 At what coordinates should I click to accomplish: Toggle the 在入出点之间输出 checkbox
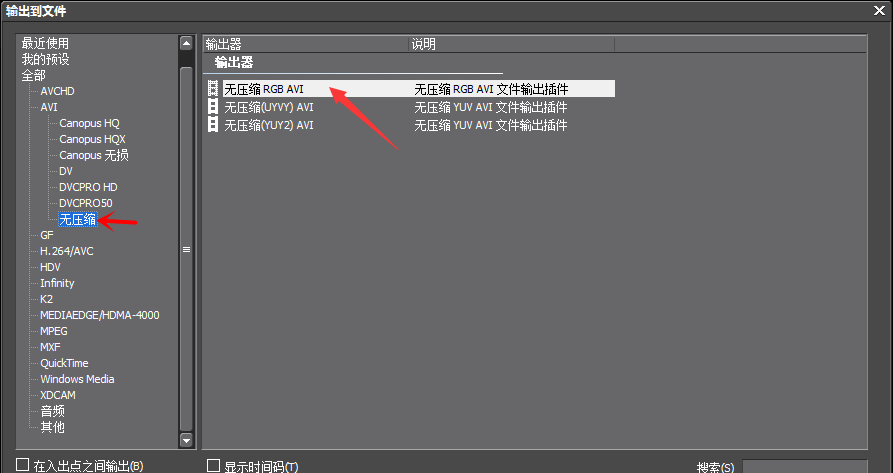click(22, 465)
